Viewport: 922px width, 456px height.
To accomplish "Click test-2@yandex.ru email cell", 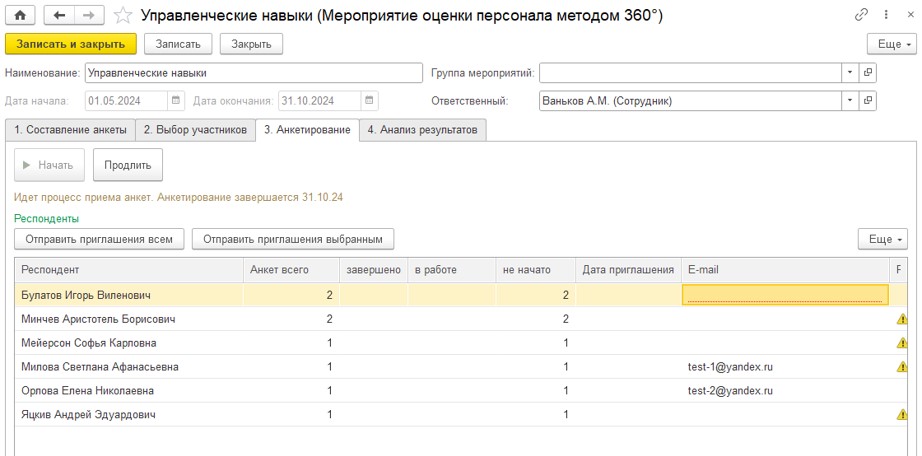I will tap(785, 391).
